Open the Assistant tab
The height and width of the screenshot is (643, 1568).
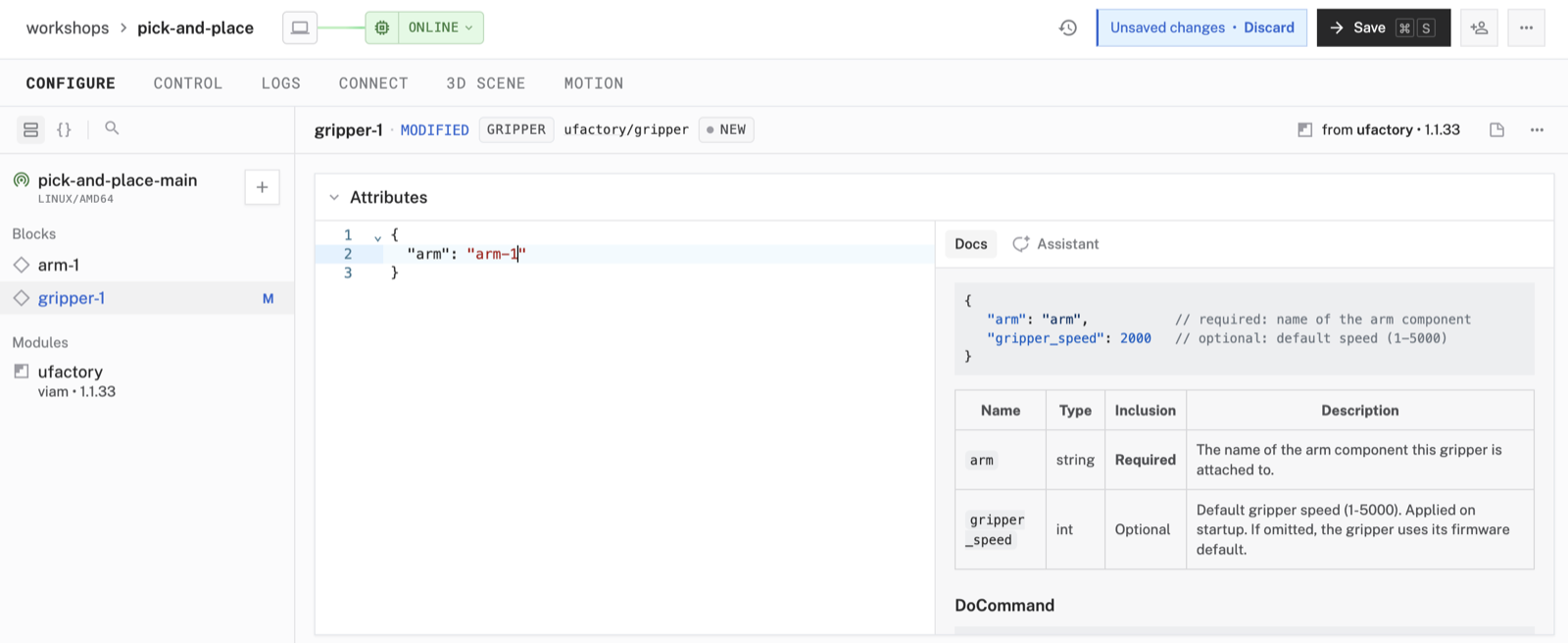click(1055, 244)
